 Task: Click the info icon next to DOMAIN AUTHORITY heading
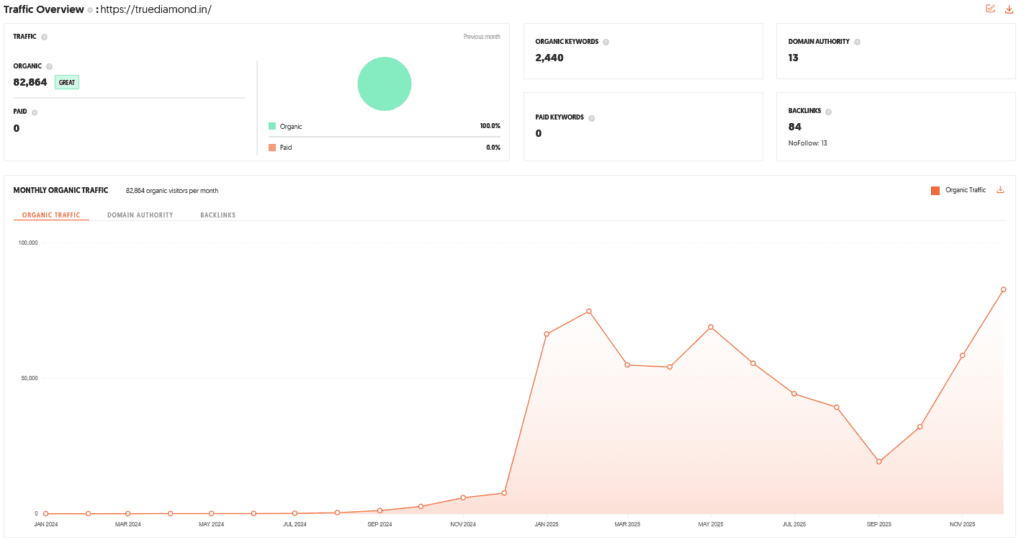click(x=857, y=42)
